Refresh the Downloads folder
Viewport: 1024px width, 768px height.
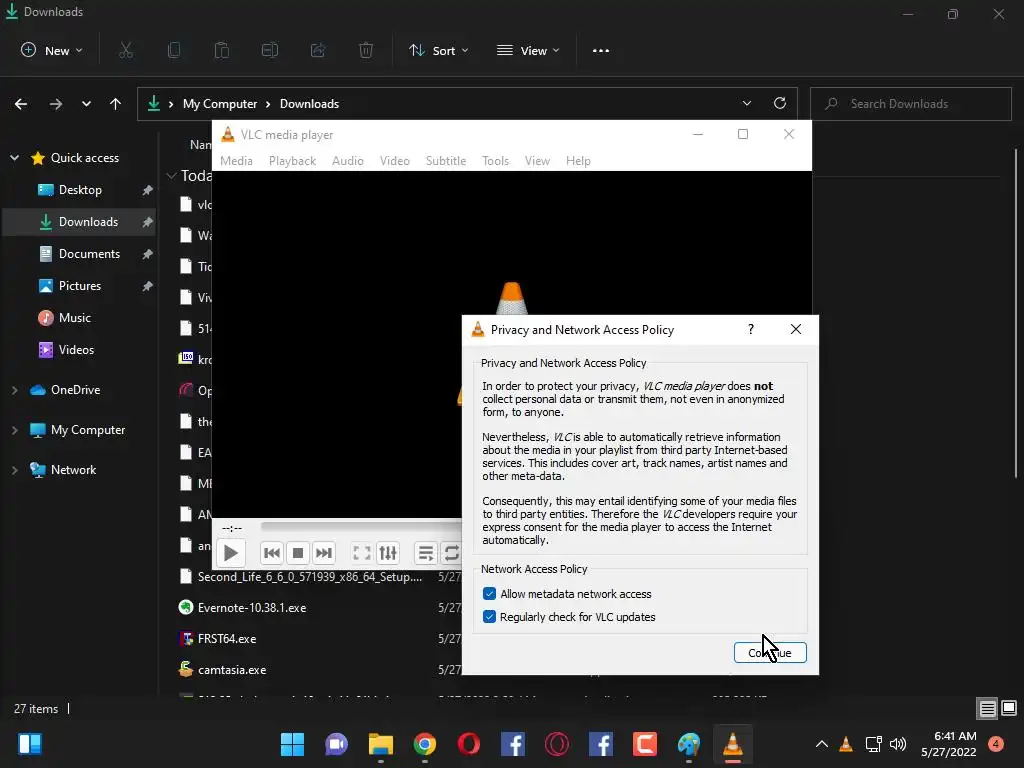point(780,103)
